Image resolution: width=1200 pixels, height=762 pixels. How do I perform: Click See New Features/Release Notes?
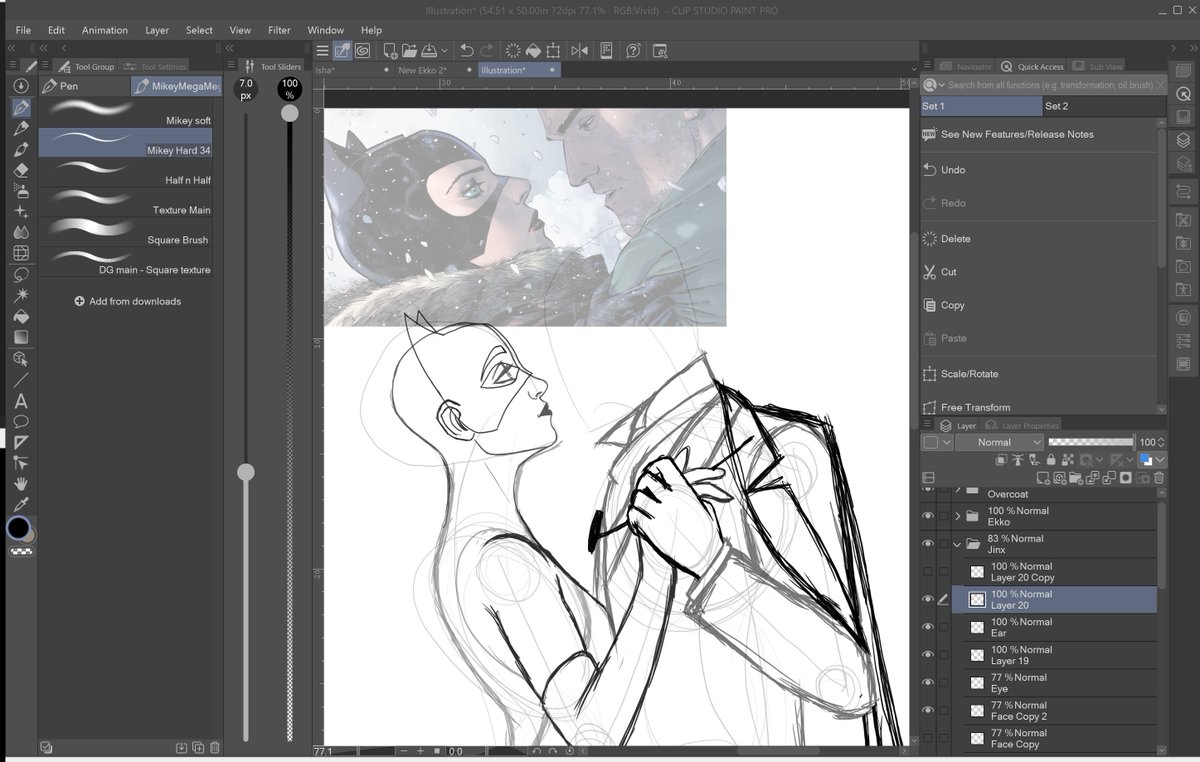[x=1017, y=134]
